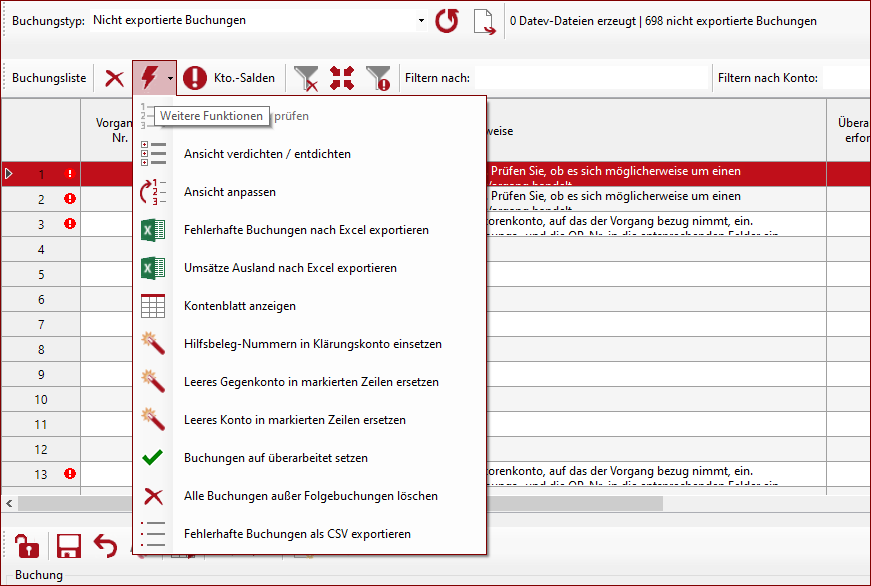Click the red exclamation Kto.-Salden icon

[196, 78]
